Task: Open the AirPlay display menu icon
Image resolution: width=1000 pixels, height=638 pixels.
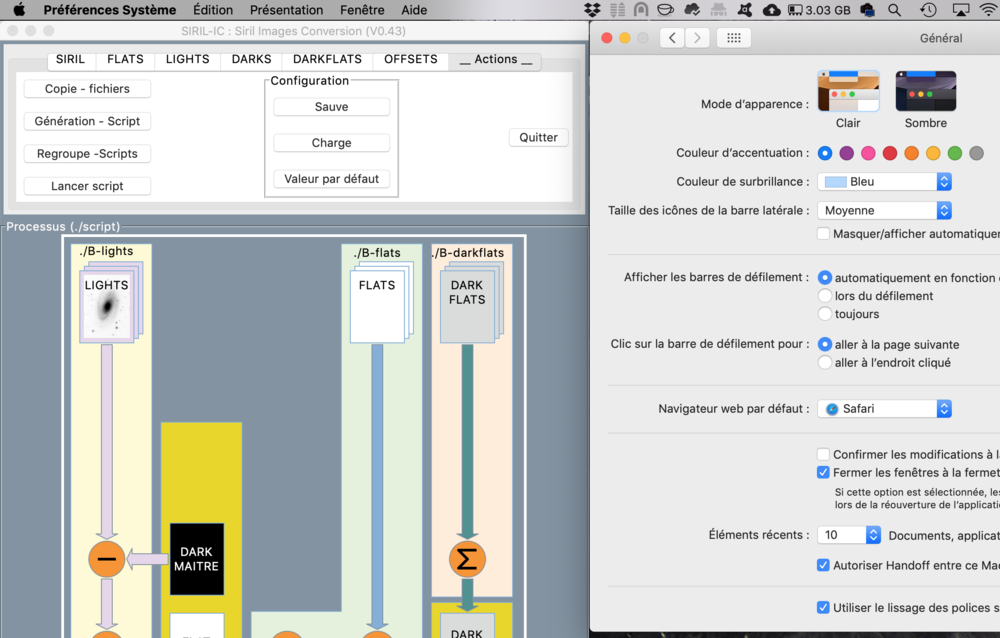Action: pos(960,10)
